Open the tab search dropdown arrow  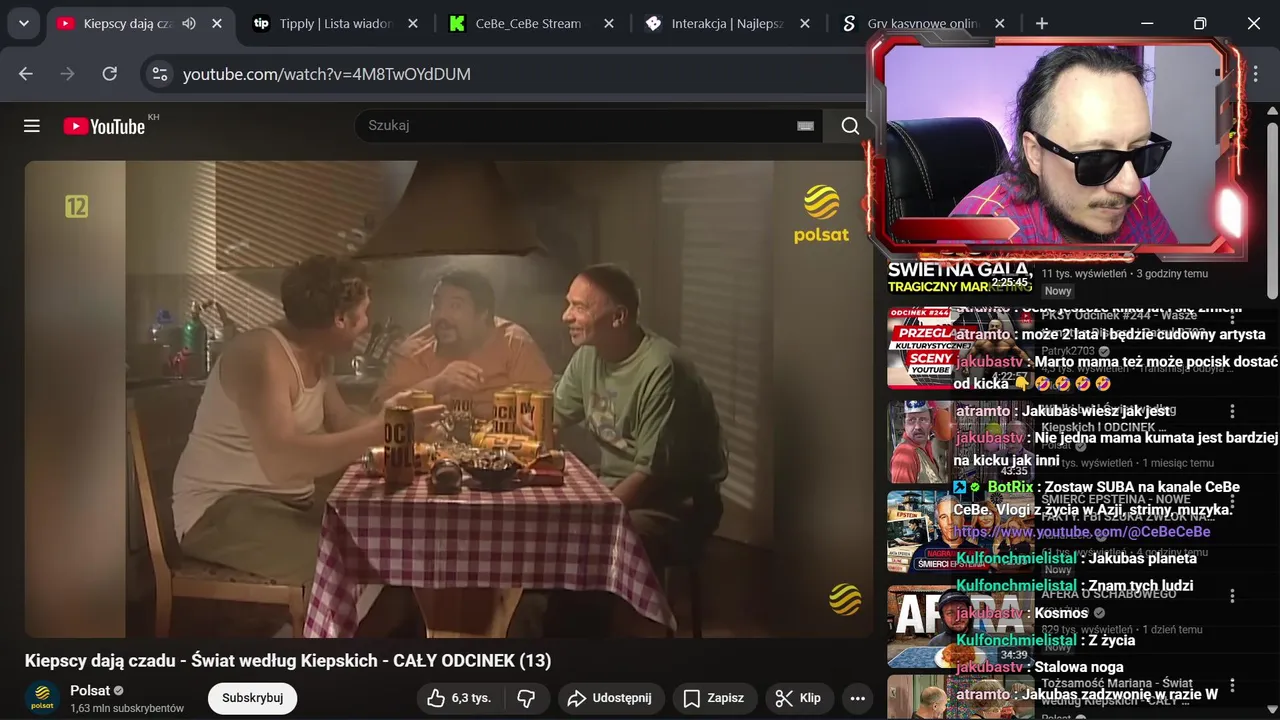point(23,23)
